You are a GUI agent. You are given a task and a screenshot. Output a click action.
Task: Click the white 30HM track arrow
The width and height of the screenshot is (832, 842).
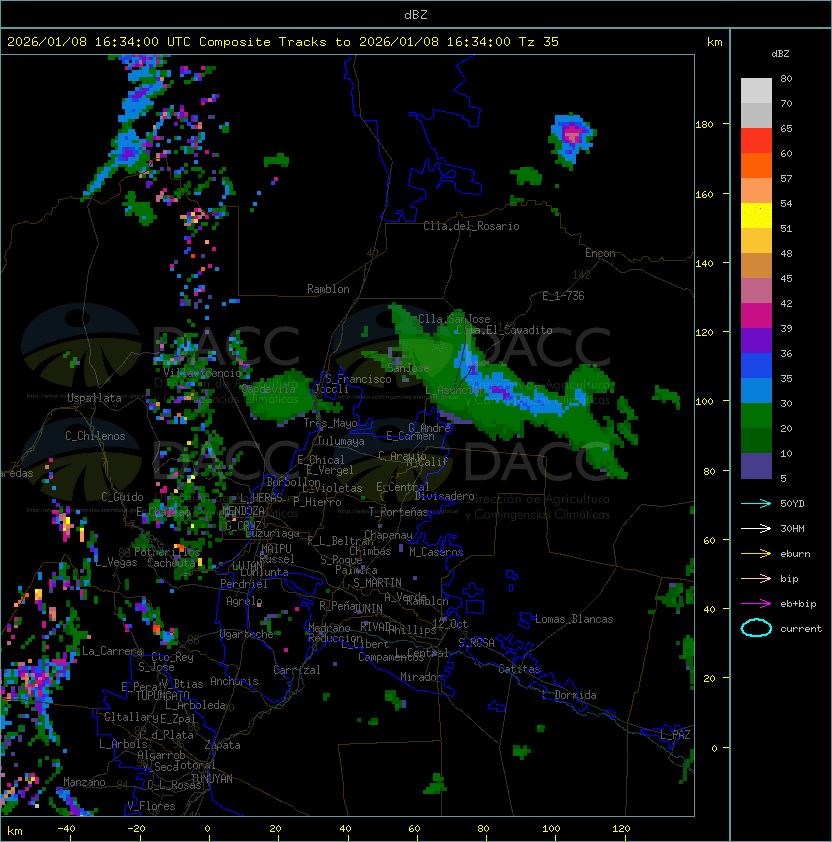click(756, 528)
